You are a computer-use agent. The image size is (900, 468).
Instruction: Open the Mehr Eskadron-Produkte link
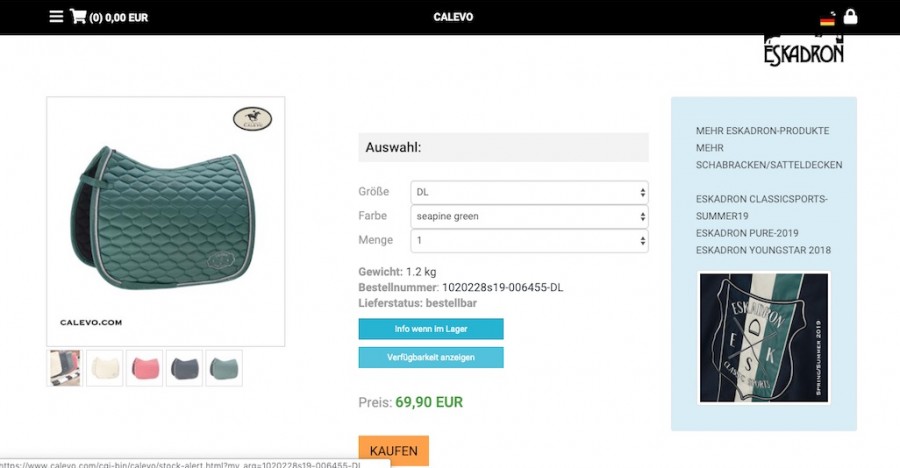762,131
